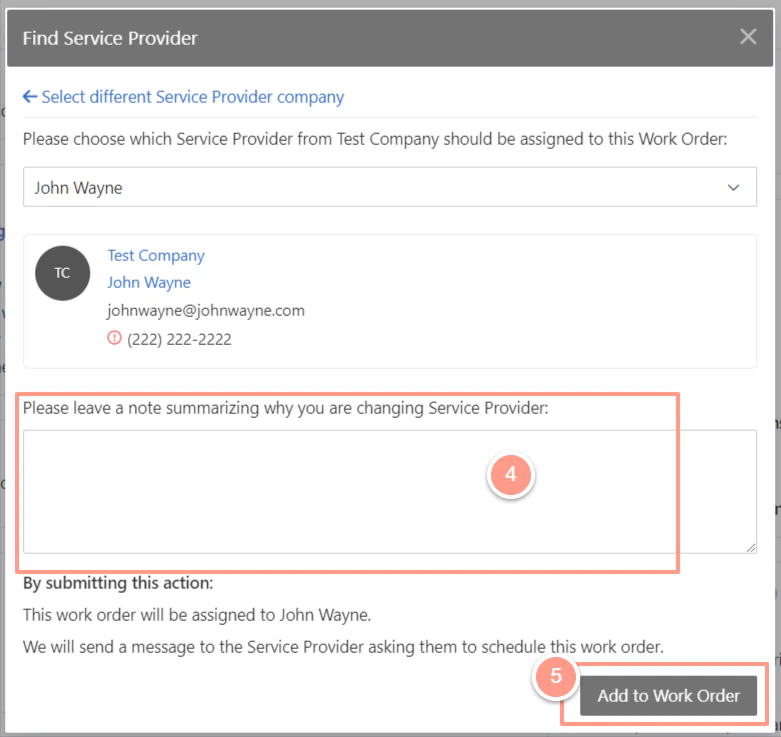Viewport: 781px width, 737px height.
Task: Click the step 5 circle badge
Action: point(556,677)
